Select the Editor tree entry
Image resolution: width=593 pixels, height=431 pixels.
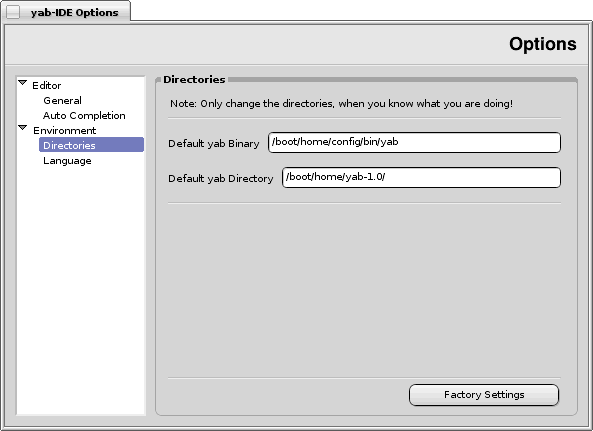(x=47, y=85)
